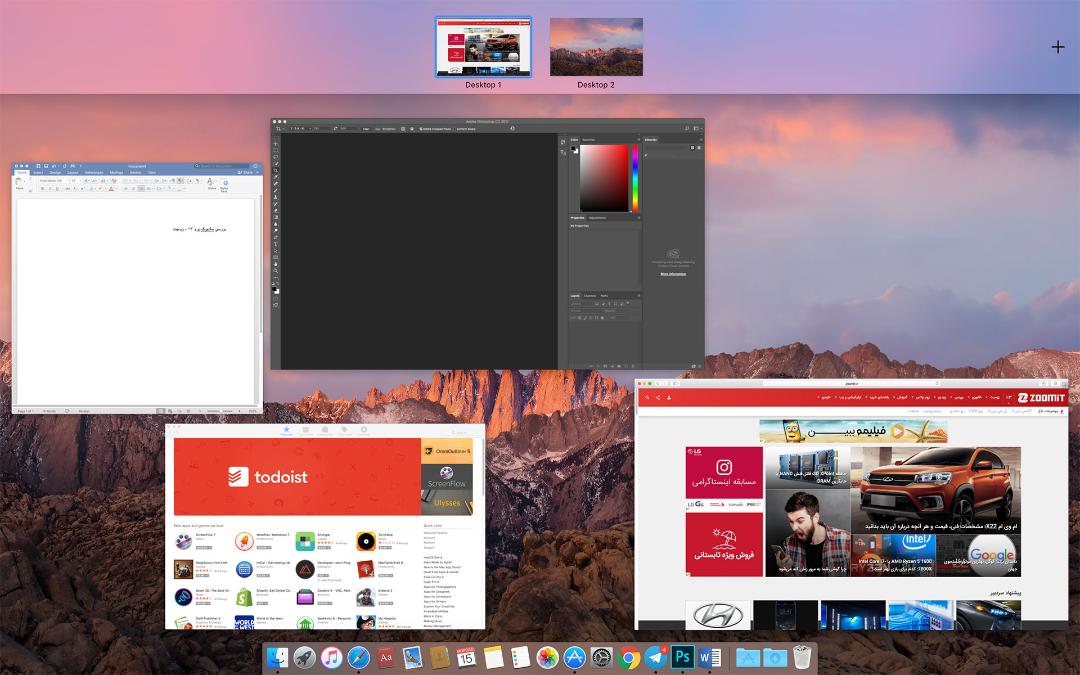This screenshot has width=1080, height=675.
Task: Click the Safari compass Dock icon
Action: [x=358, y=657]
